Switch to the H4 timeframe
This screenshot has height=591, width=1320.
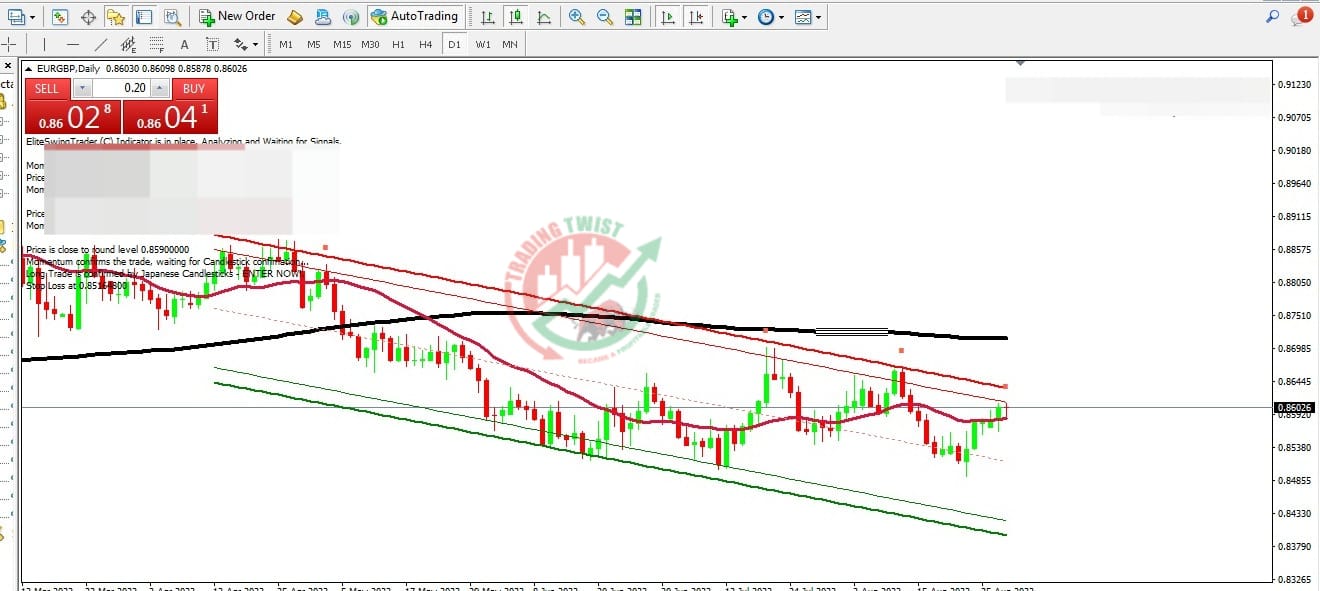coord(426,44)
